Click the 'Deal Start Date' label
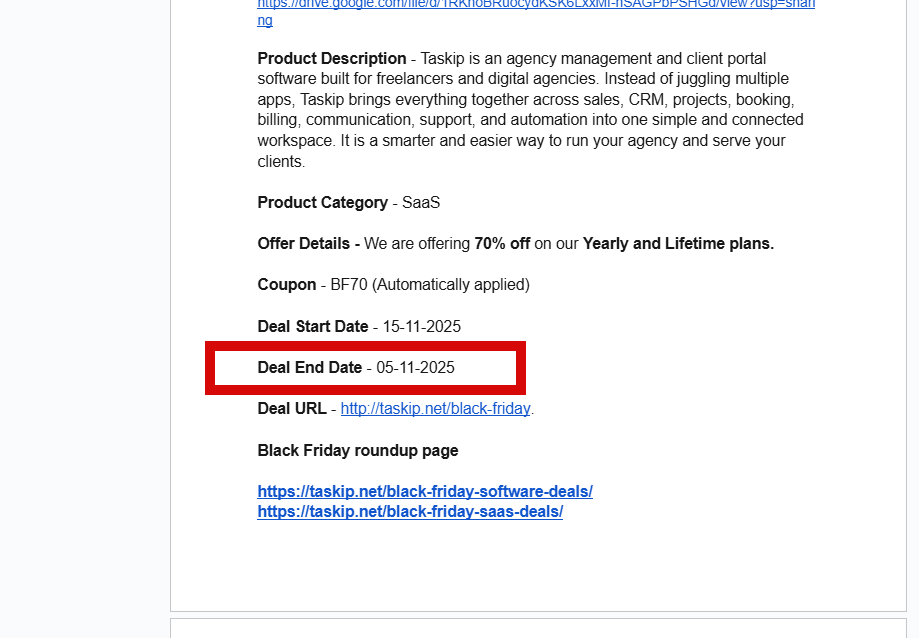 tap(313, 327)
